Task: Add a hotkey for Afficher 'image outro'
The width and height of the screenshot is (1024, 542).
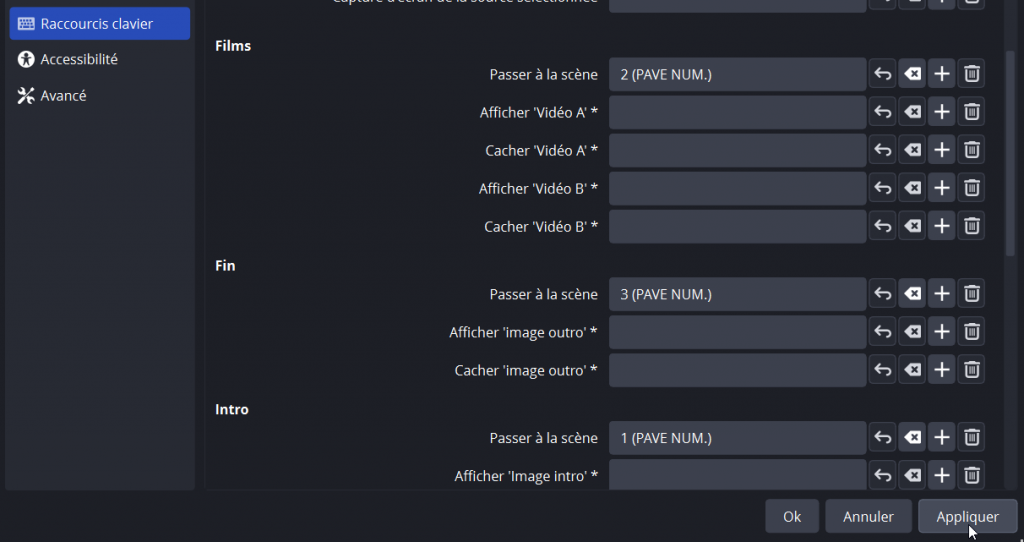Action: (x=941, y=332)
